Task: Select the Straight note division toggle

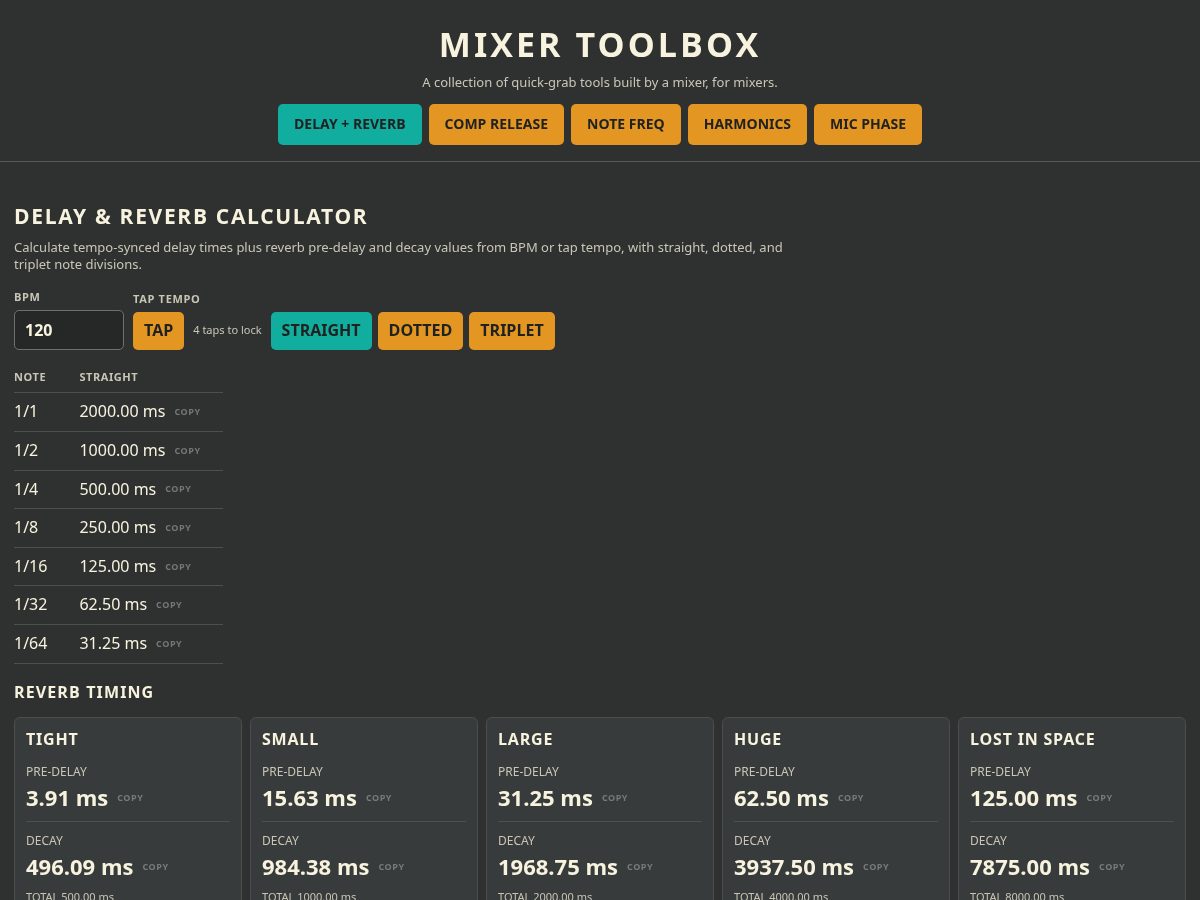Action: [321, 330]
